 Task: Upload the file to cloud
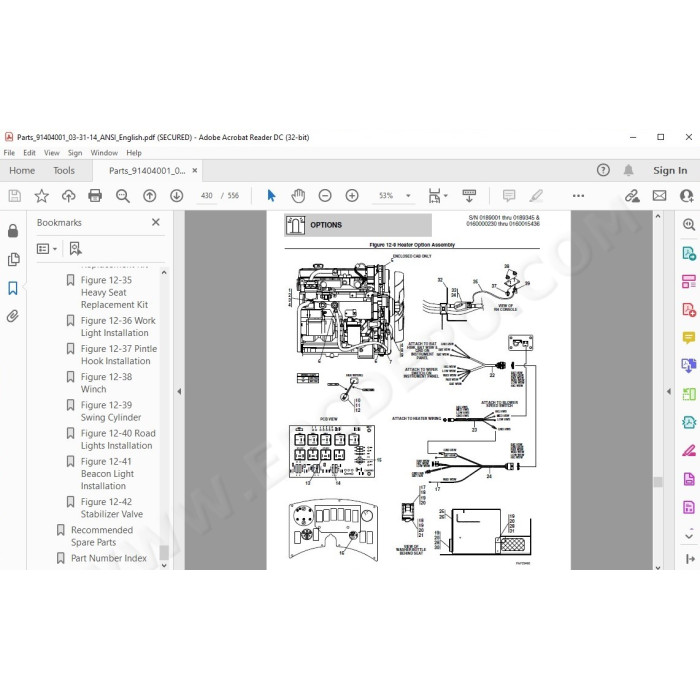click(68, 196)
